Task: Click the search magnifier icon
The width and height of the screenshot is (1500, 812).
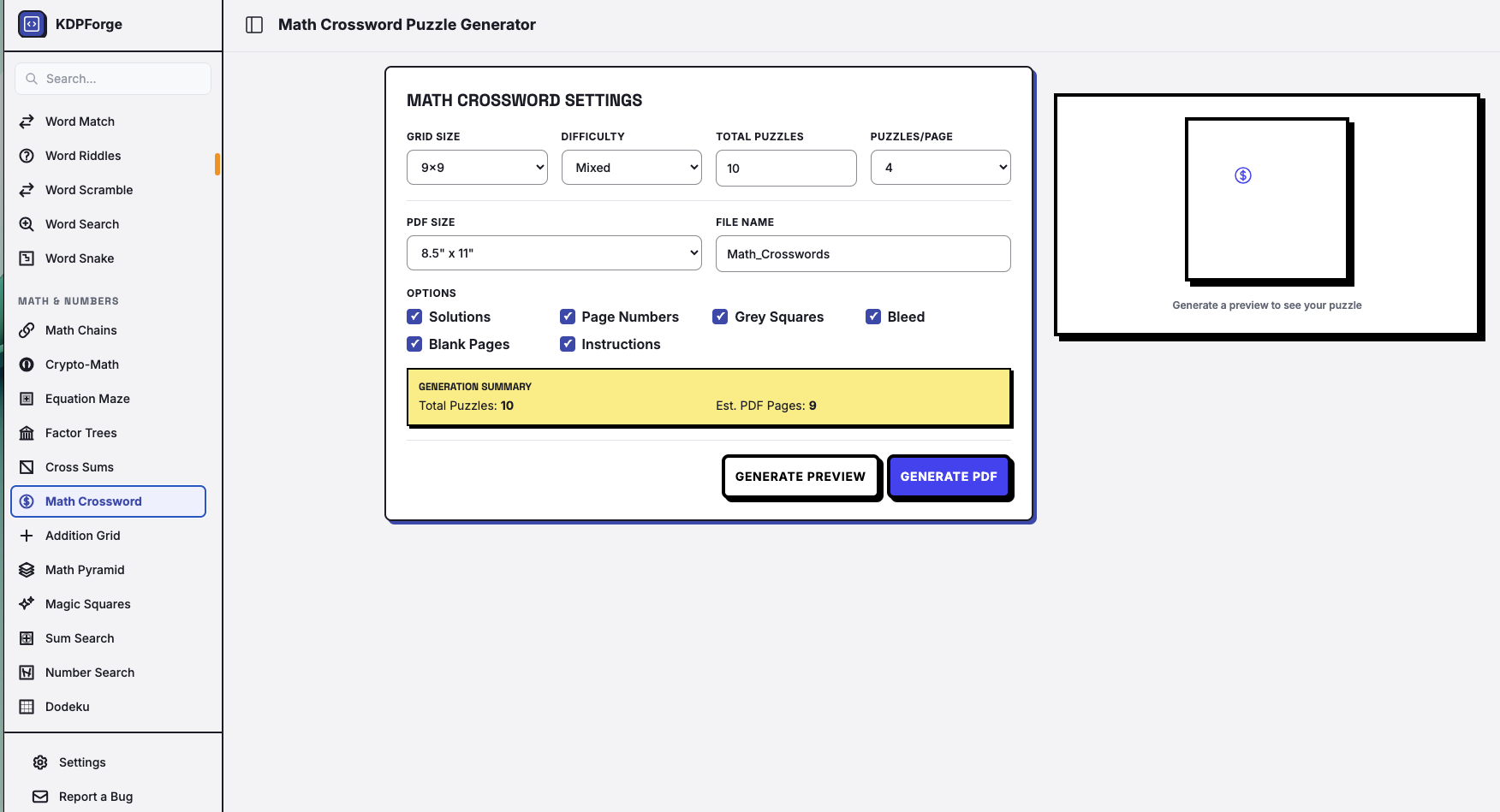Action: (32, 79)
